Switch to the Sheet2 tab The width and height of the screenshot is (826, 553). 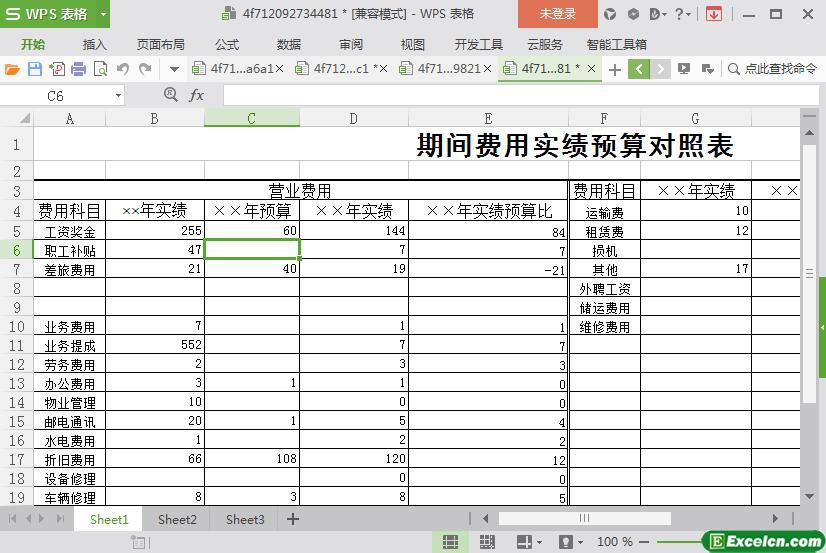coord(177,519)
